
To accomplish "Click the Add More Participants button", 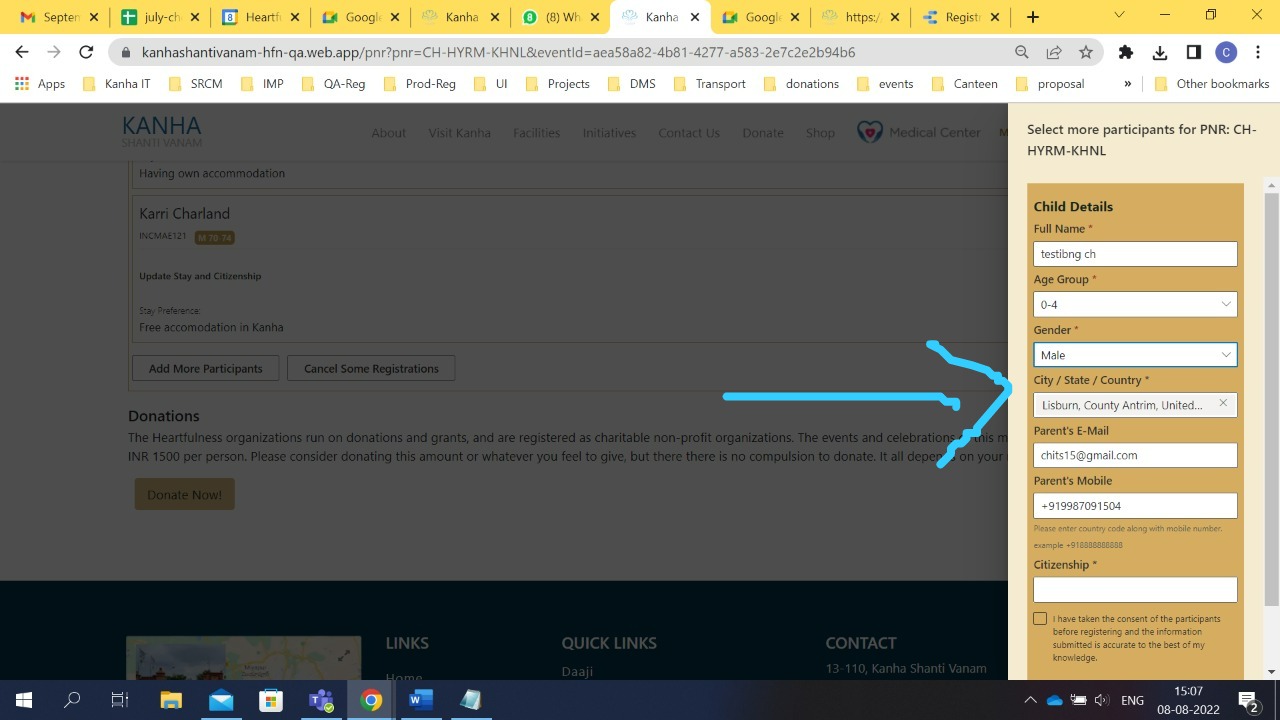I will point(205,369).
